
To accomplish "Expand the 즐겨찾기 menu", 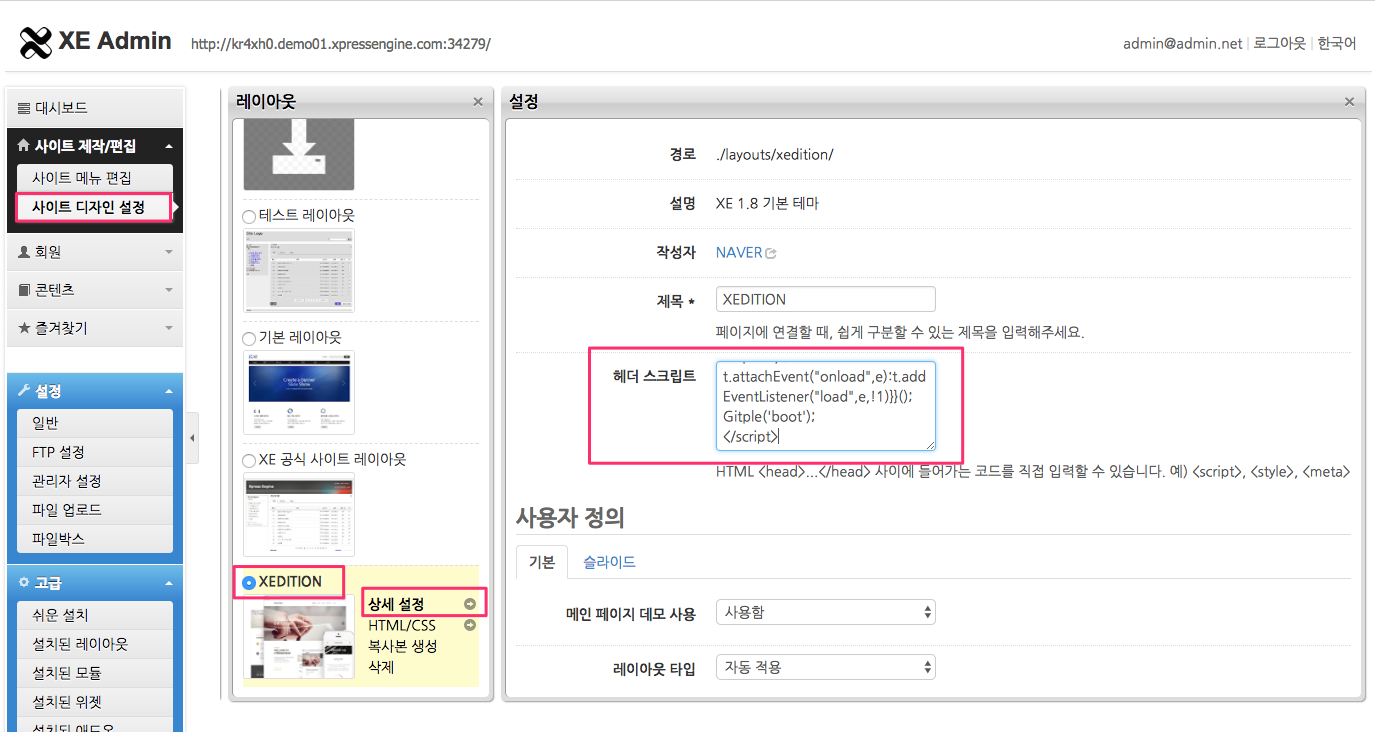I will point(95,328).
